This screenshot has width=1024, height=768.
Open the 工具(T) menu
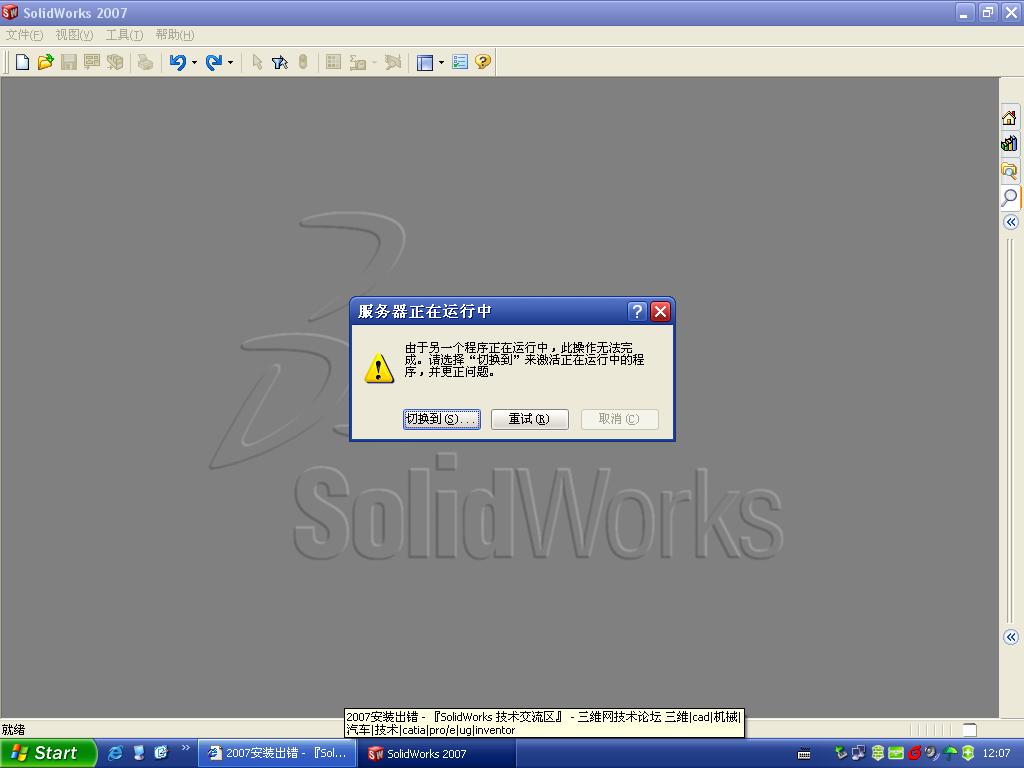(124, 35)
